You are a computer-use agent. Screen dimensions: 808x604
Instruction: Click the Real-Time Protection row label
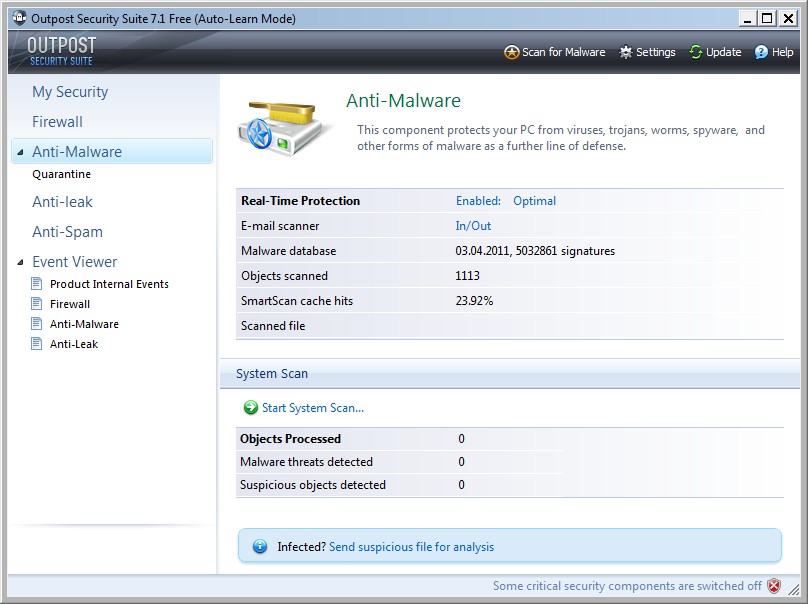click(300, 201)
